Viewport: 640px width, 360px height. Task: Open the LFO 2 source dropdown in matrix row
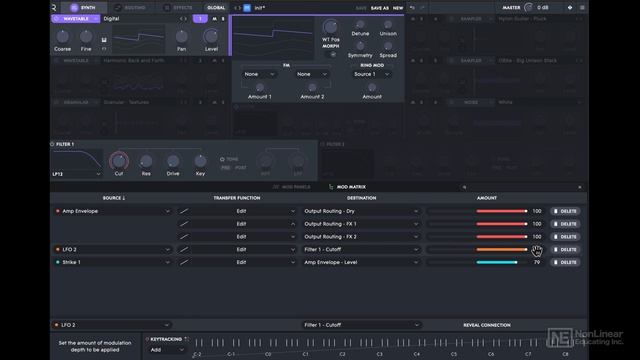pos(113,249)
